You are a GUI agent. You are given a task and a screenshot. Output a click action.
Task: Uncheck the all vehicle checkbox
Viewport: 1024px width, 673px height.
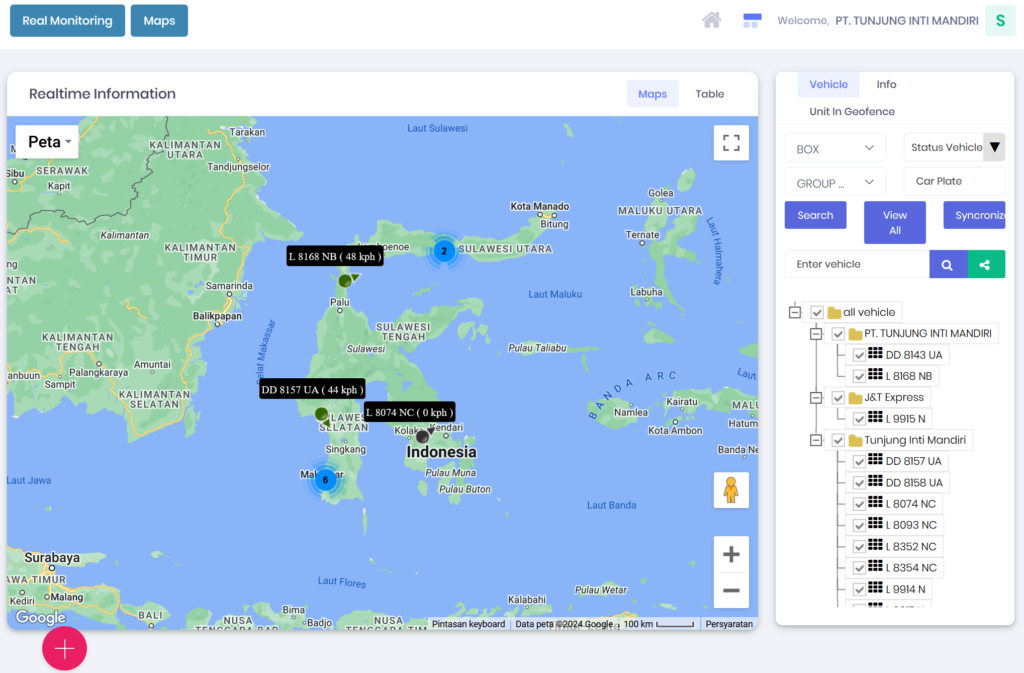tap(817, 313)
